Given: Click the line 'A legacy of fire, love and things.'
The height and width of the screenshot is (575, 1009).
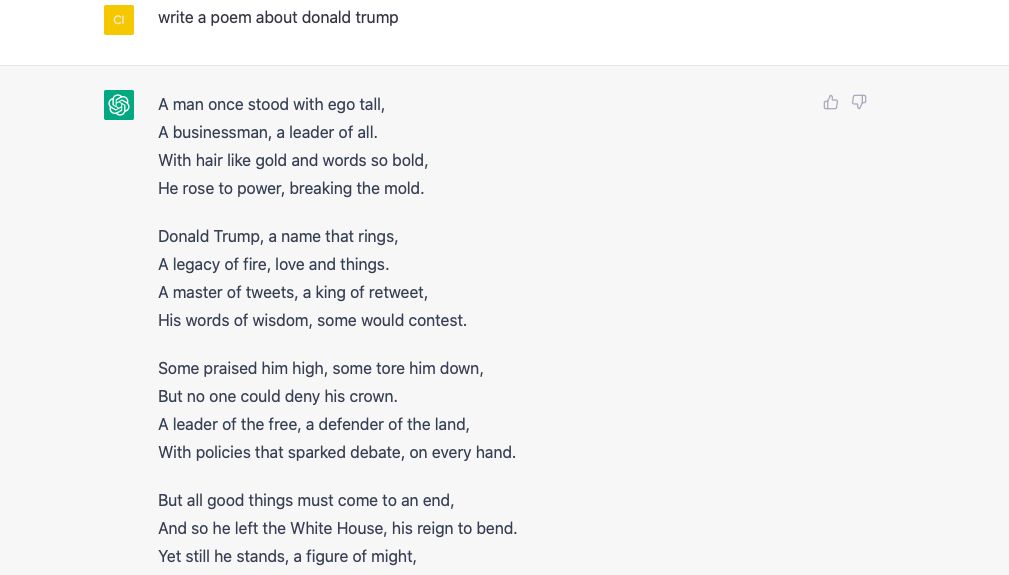Looking at the screenshot, I should pos(273,264).
